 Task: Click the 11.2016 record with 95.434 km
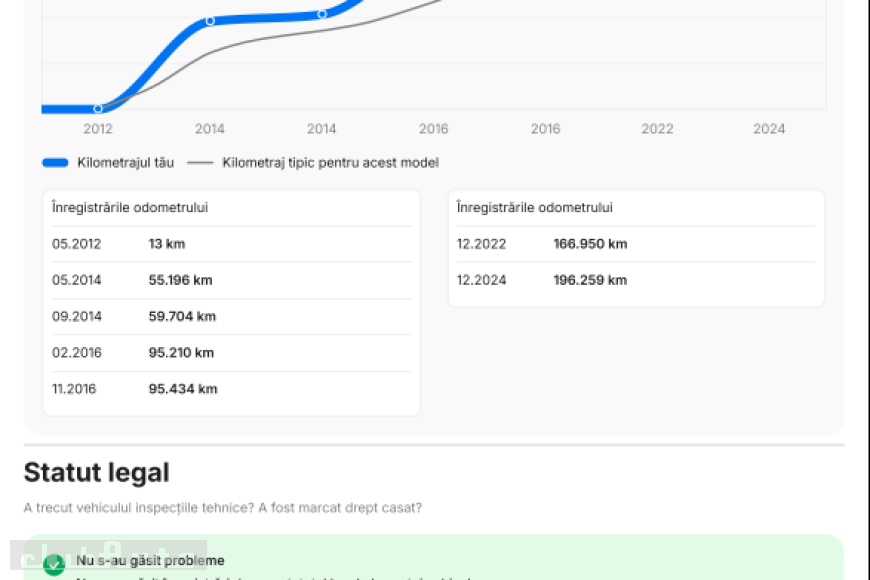[231, 388]
